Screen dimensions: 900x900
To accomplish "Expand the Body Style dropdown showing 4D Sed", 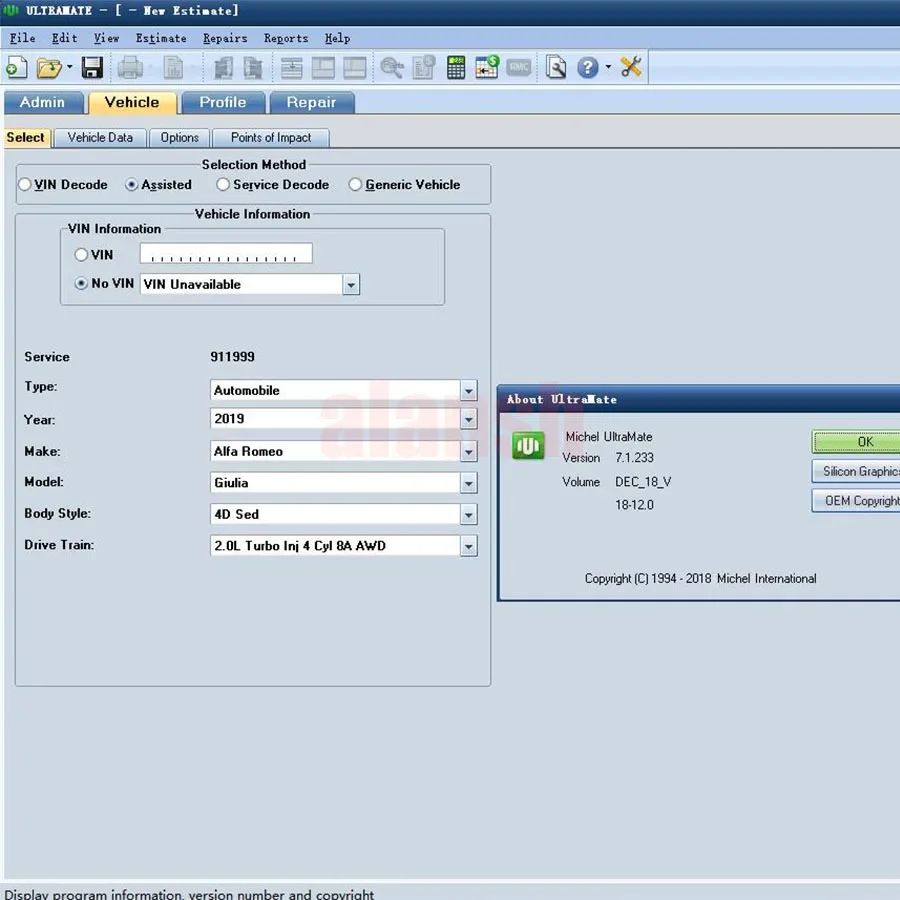I will click(x=468, y=515).
